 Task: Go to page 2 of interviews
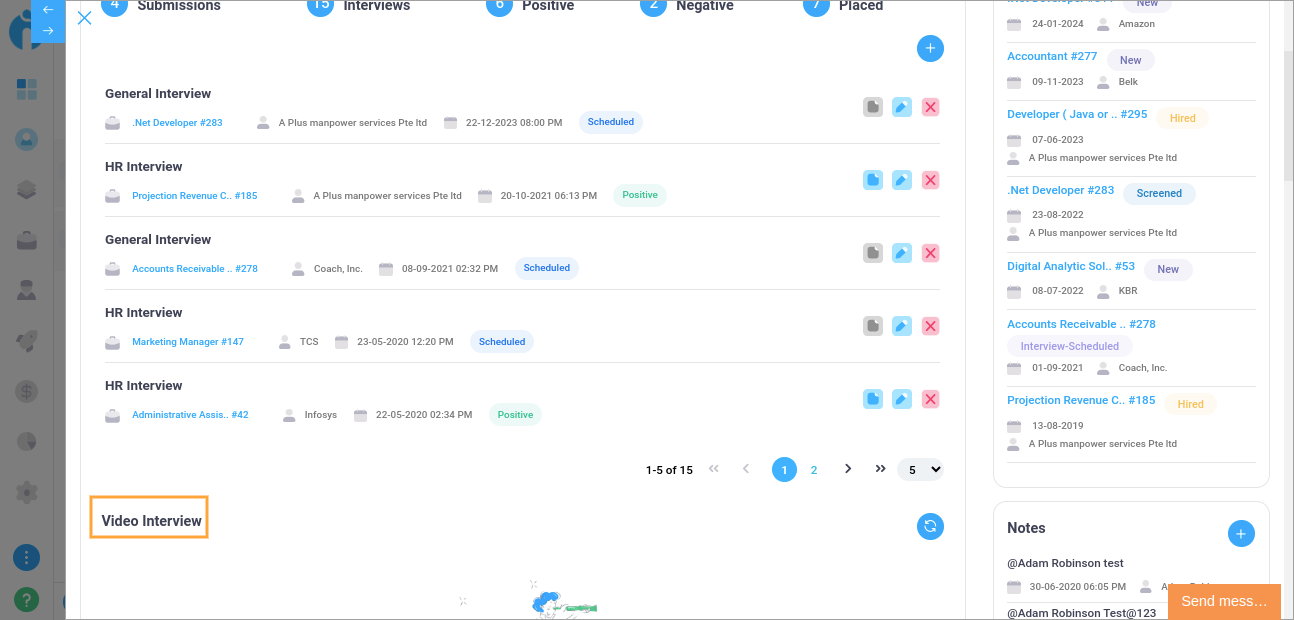(814, 470)
